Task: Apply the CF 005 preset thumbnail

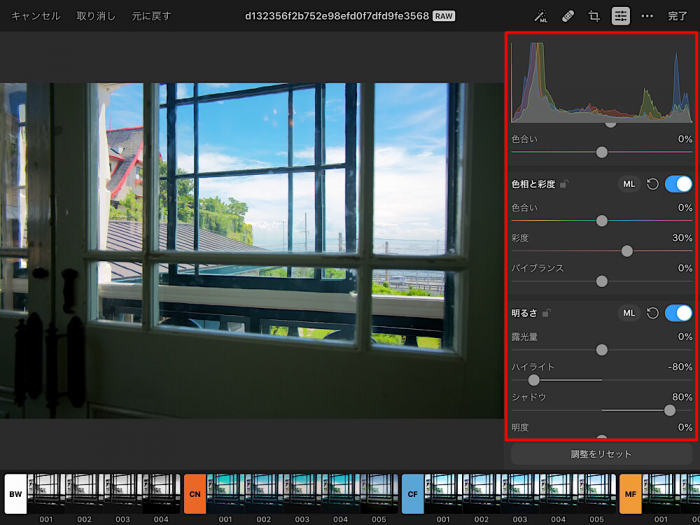Action: tap(597, 494)
